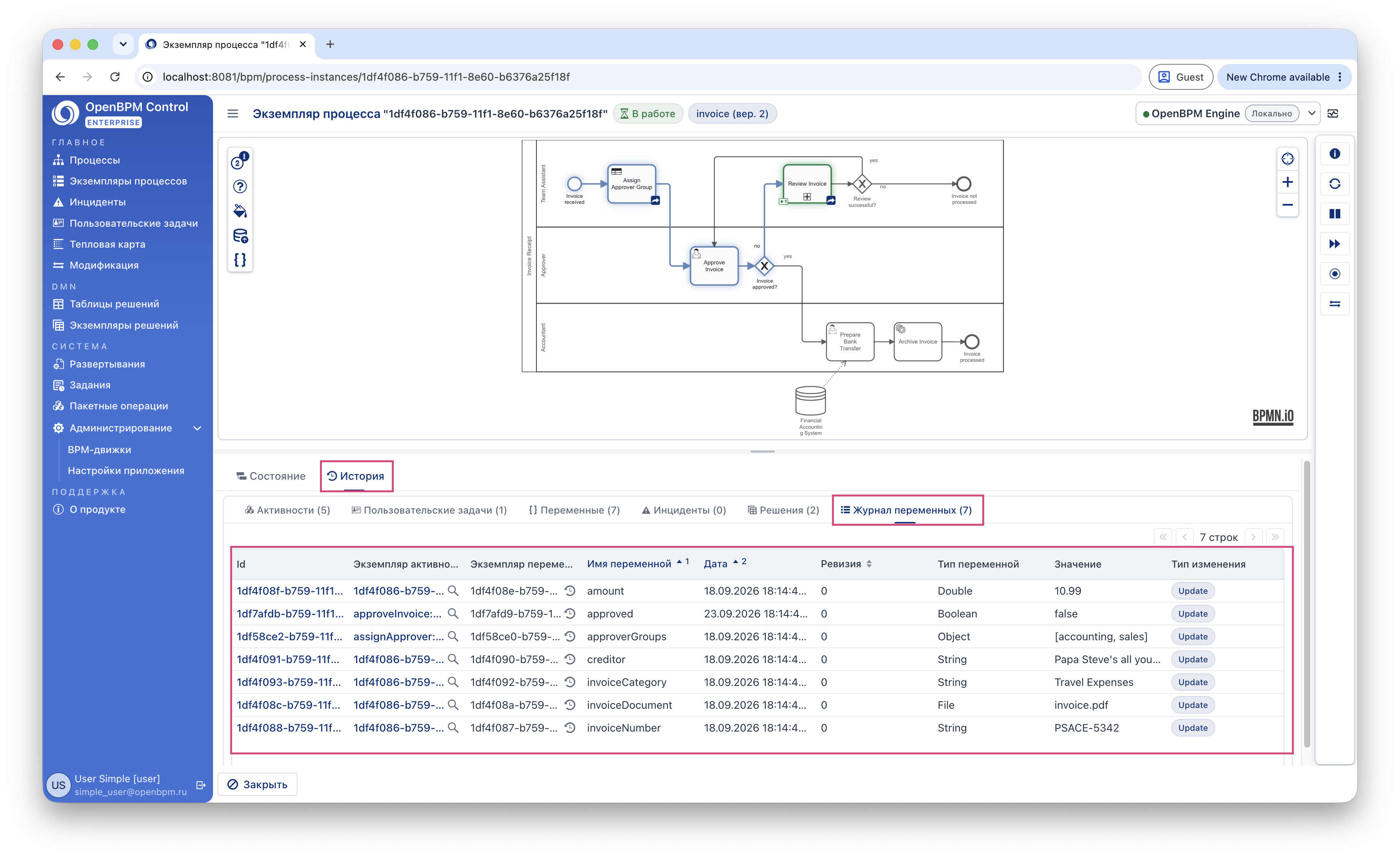This screenshot has width=1400, height=859.
Task: Open Настройки приложения item
Action: 126,471
